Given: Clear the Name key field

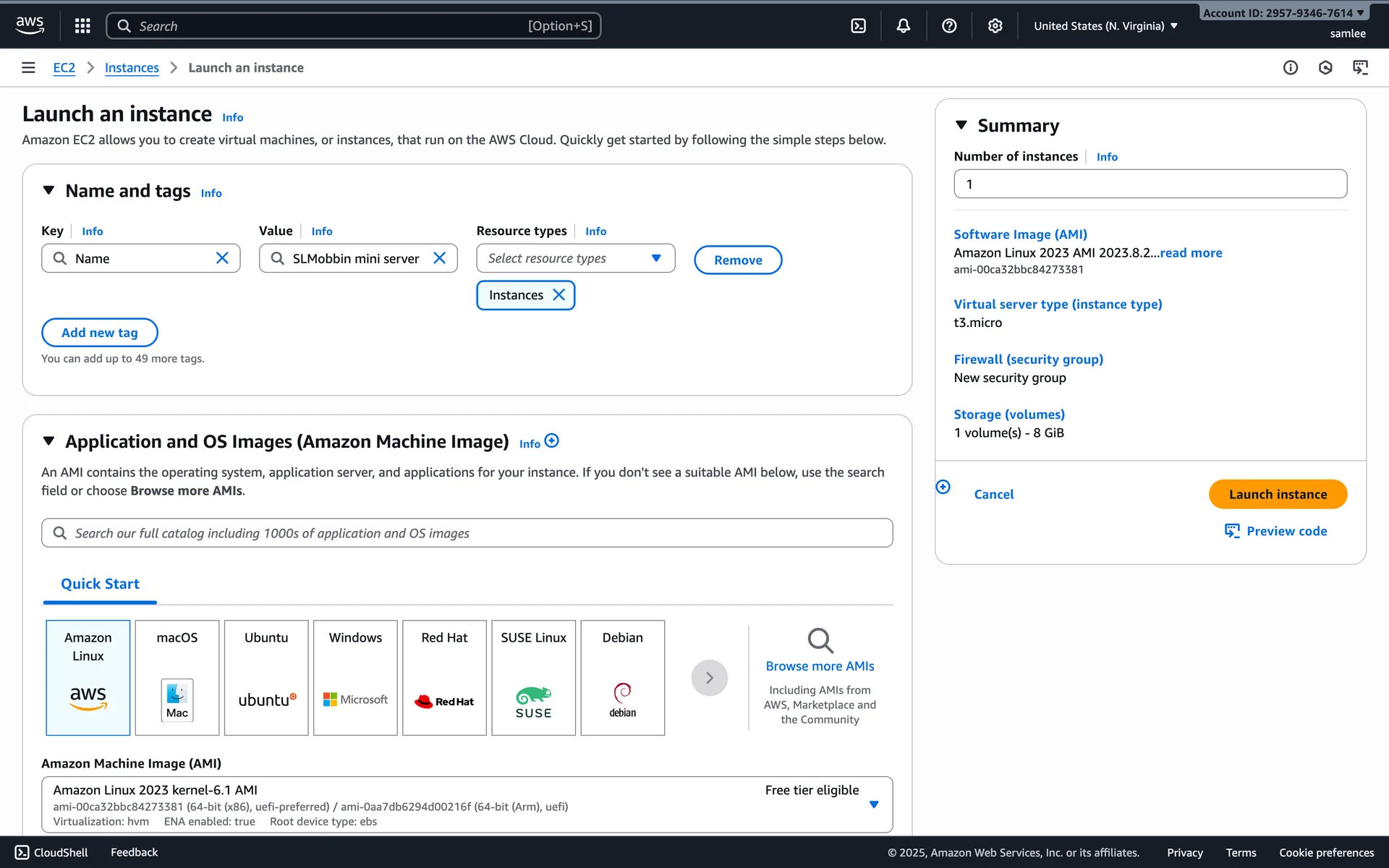Looking at the screenshot, I should [x=222, y=258].
